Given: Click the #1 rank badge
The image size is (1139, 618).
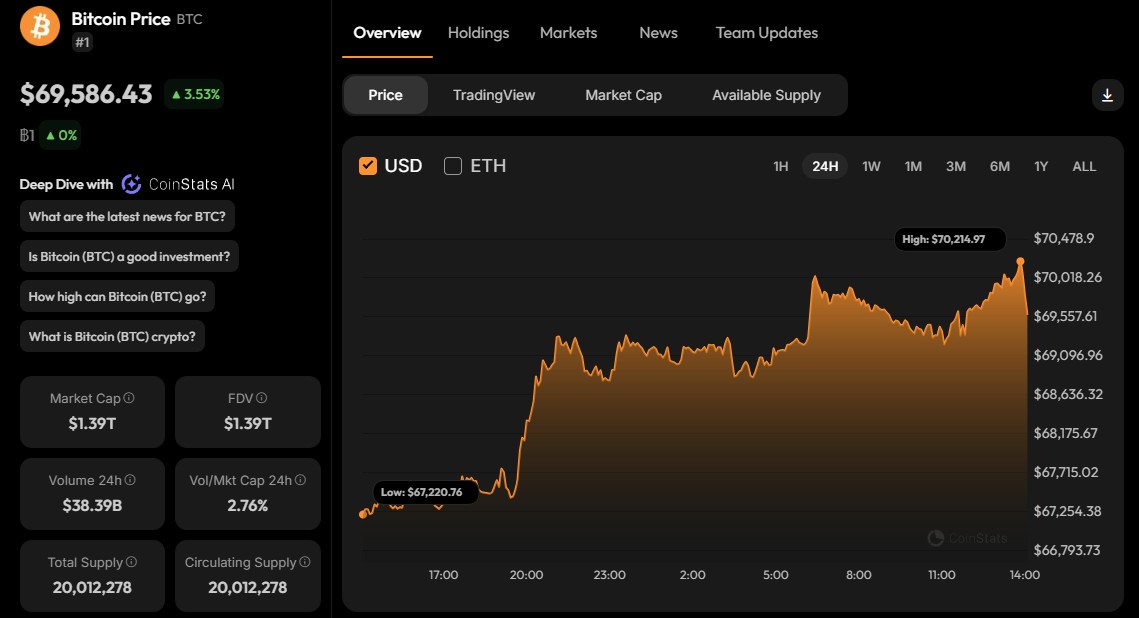Looking at the screenshot, I should (81, 42).
